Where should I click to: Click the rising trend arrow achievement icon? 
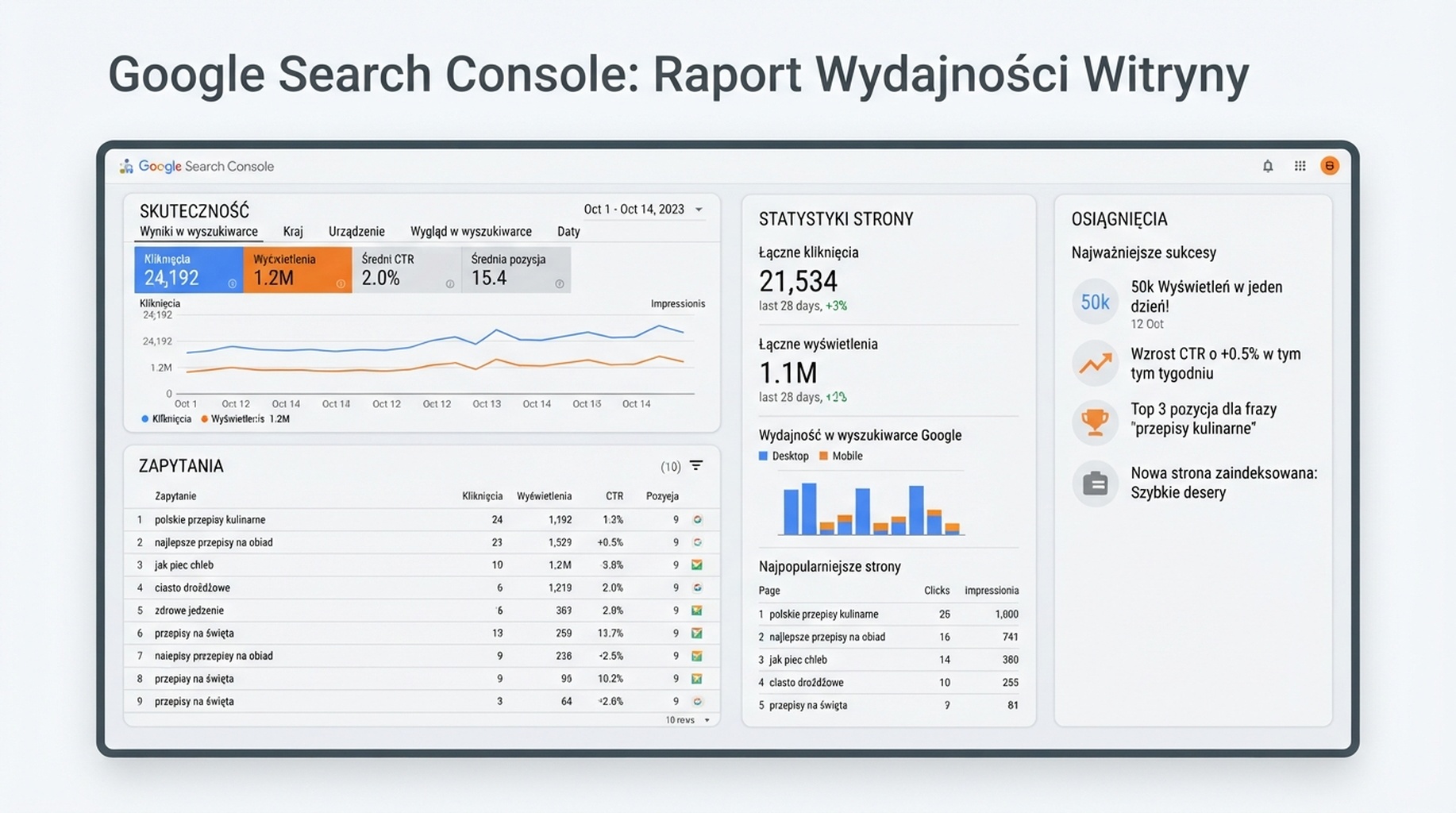(x=1095, y=364)
